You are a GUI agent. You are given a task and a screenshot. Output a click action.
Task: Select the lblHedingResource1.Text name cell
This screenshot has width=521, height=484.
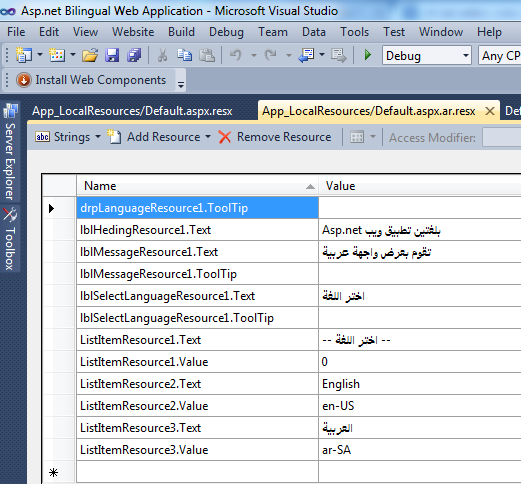point(197,230)
